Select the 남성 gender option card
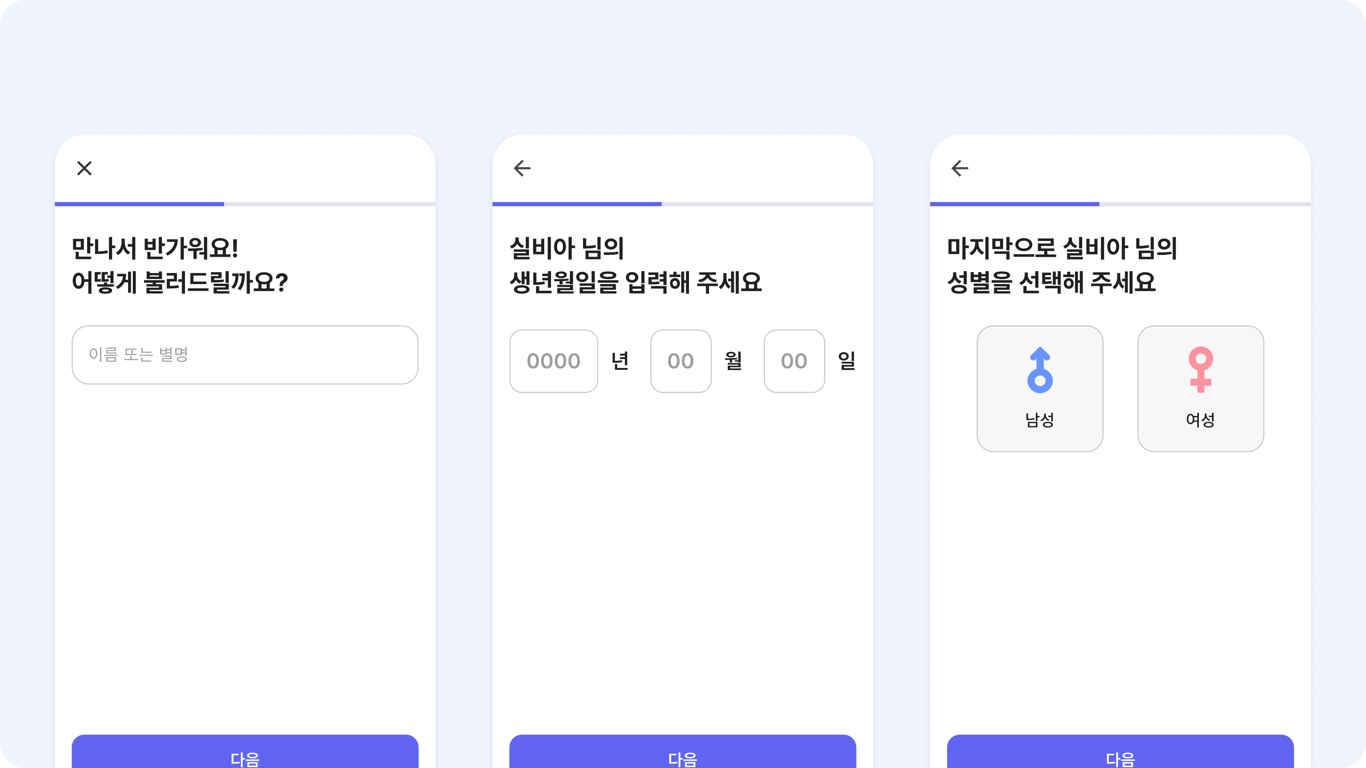1366x768 pixels. 1040,389
